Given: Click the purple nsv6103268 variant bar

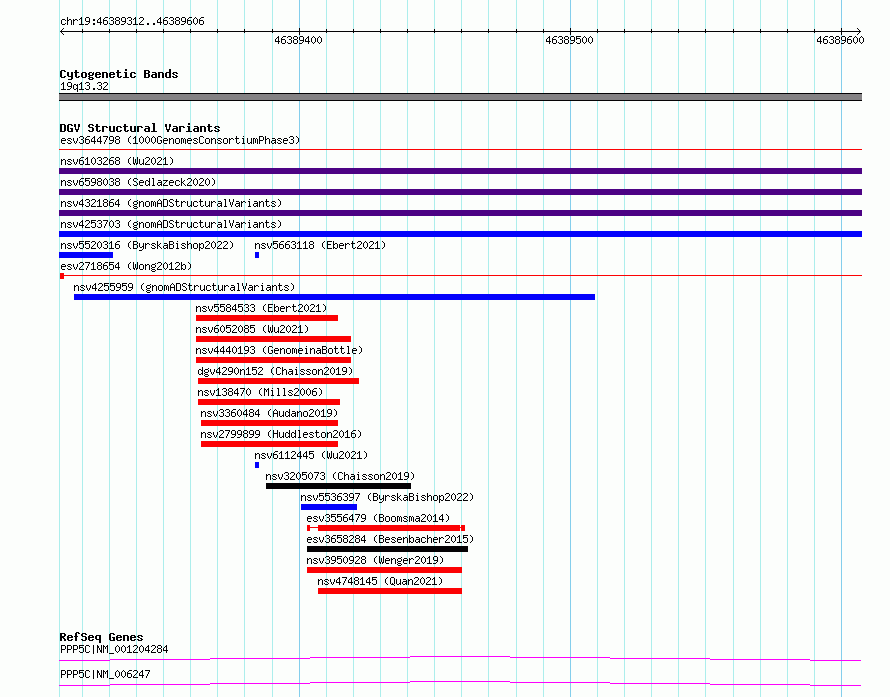Looking at the screenshot, I should (x=460, y=171).
